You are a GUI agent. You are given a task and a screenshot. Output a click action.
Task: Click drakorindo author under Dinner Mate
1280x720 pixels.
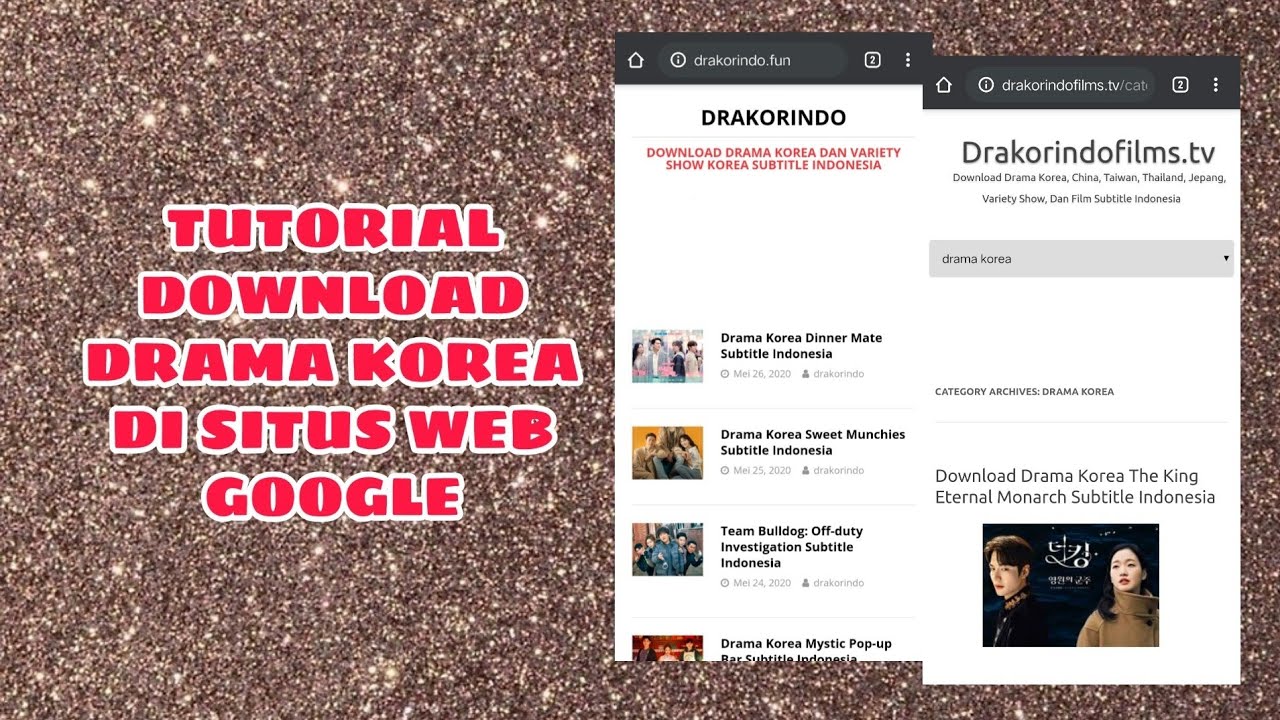pos(838,374)
